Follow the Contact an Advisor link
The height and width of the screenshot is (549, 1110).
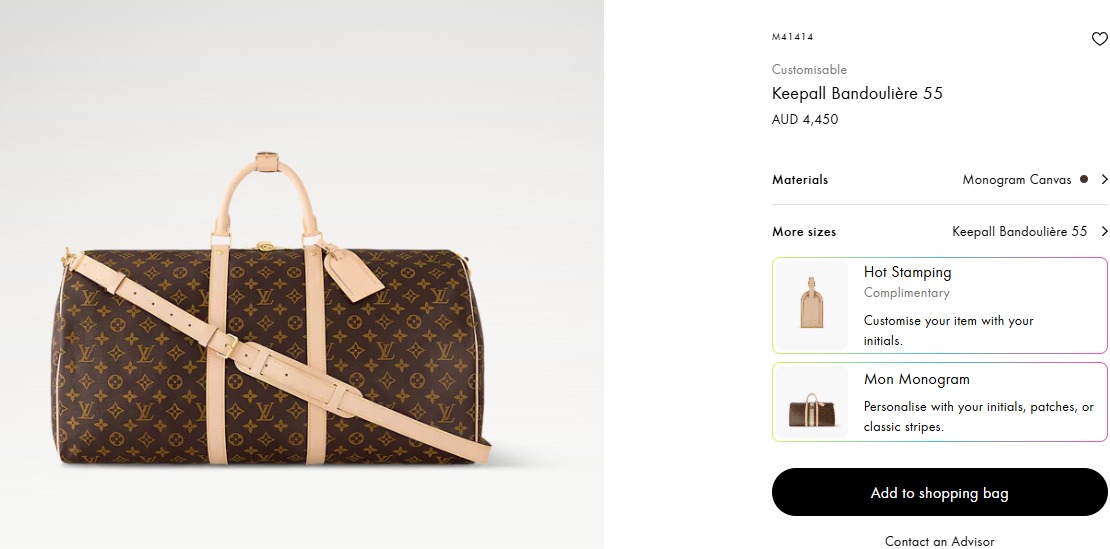coord(939,541)
